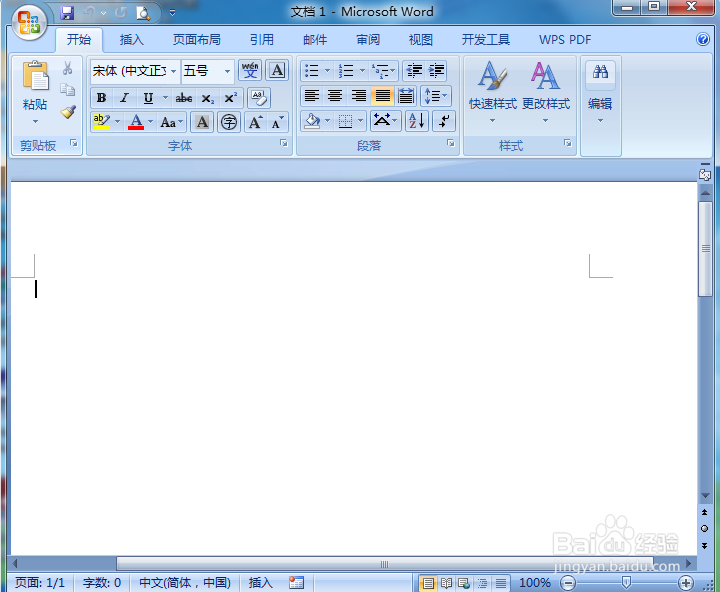Apply character shading
Screen dimensions: 720x592
[x=202, y=122]
